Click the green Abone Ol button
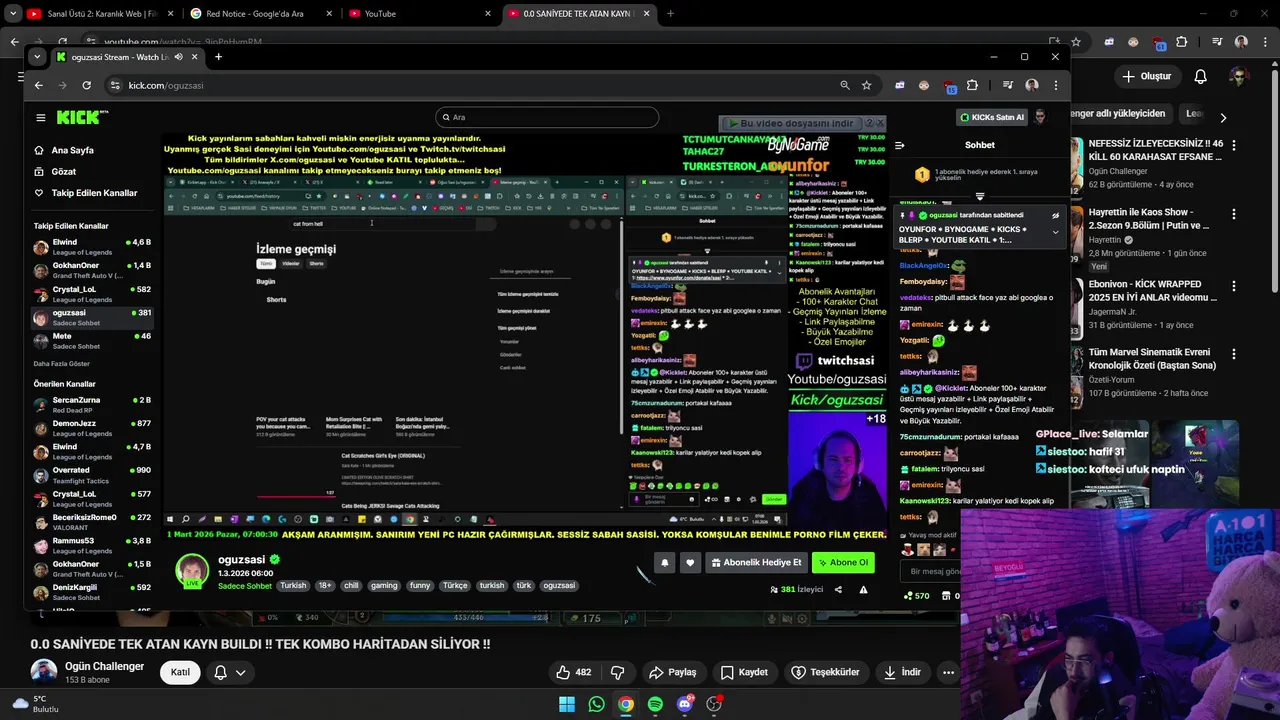This screenshot has width=1280, height=720. click(843, 562)
